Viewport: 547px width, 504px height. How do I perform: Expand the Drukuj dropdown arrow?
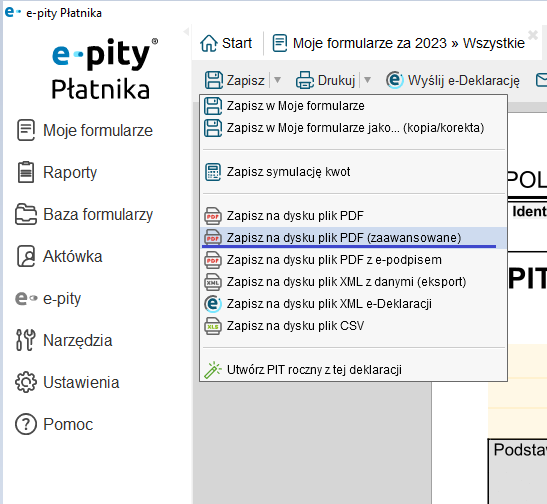point(367,80)
